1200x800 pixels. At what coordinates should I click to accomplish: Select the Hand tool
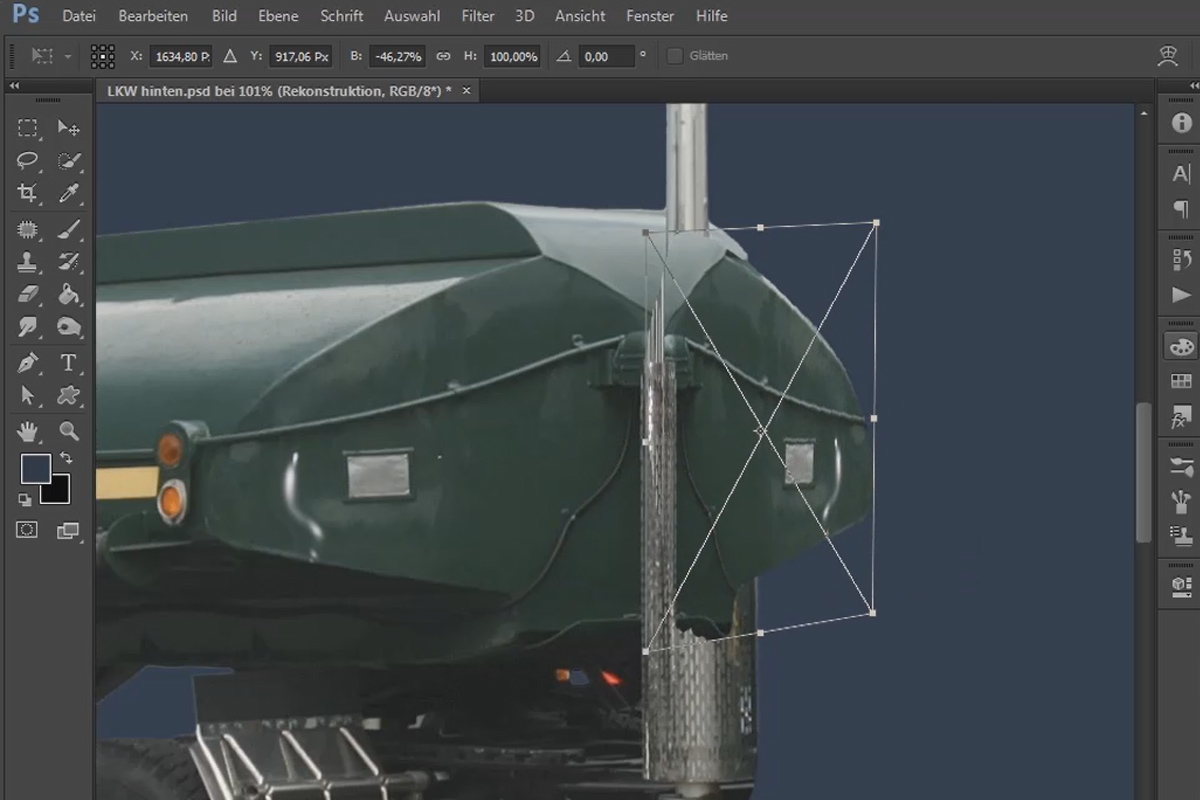(27, 431)
